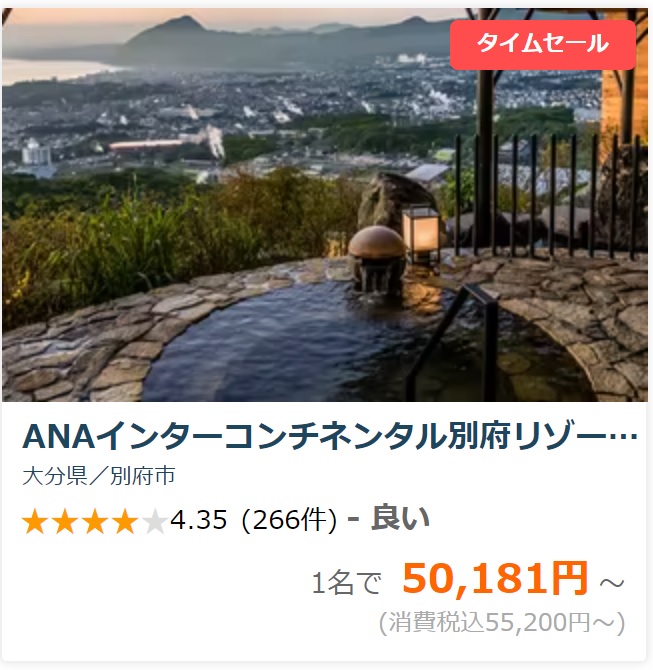Click the 良い rating label
Viewport: 653px width, 670px height.
(x=400, y=518)
